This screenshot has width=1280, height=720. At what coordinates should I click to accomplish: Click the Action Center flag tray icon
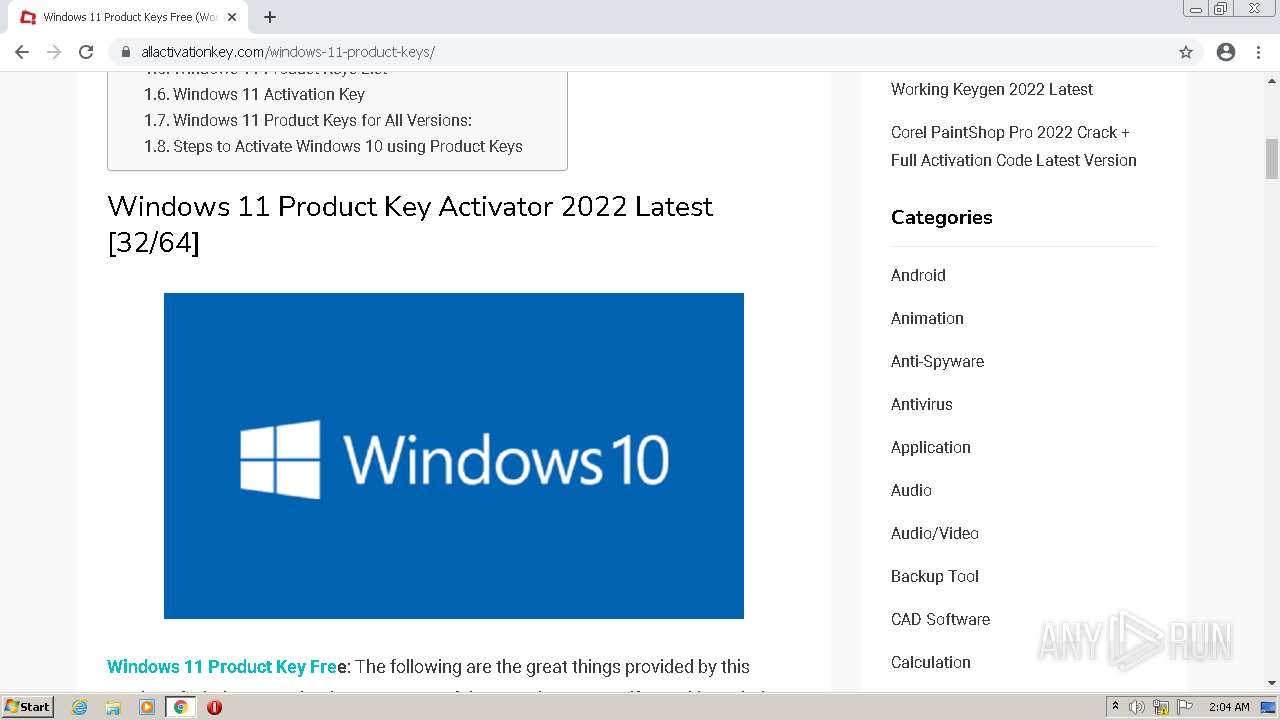pyautogui.click(x=1185, y=707)
